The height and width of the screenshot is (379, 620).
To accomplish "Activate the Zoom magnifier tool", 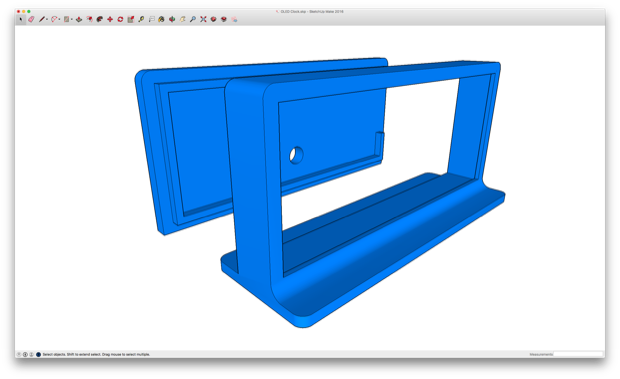I will (193, 19).
